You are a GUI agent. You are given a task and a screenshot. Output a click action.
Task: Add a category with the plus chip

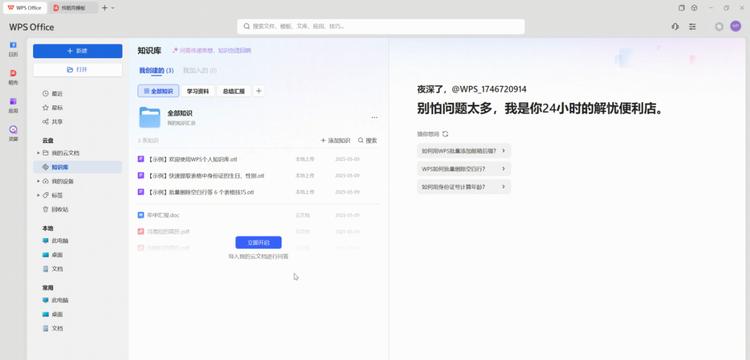(258, 91)
